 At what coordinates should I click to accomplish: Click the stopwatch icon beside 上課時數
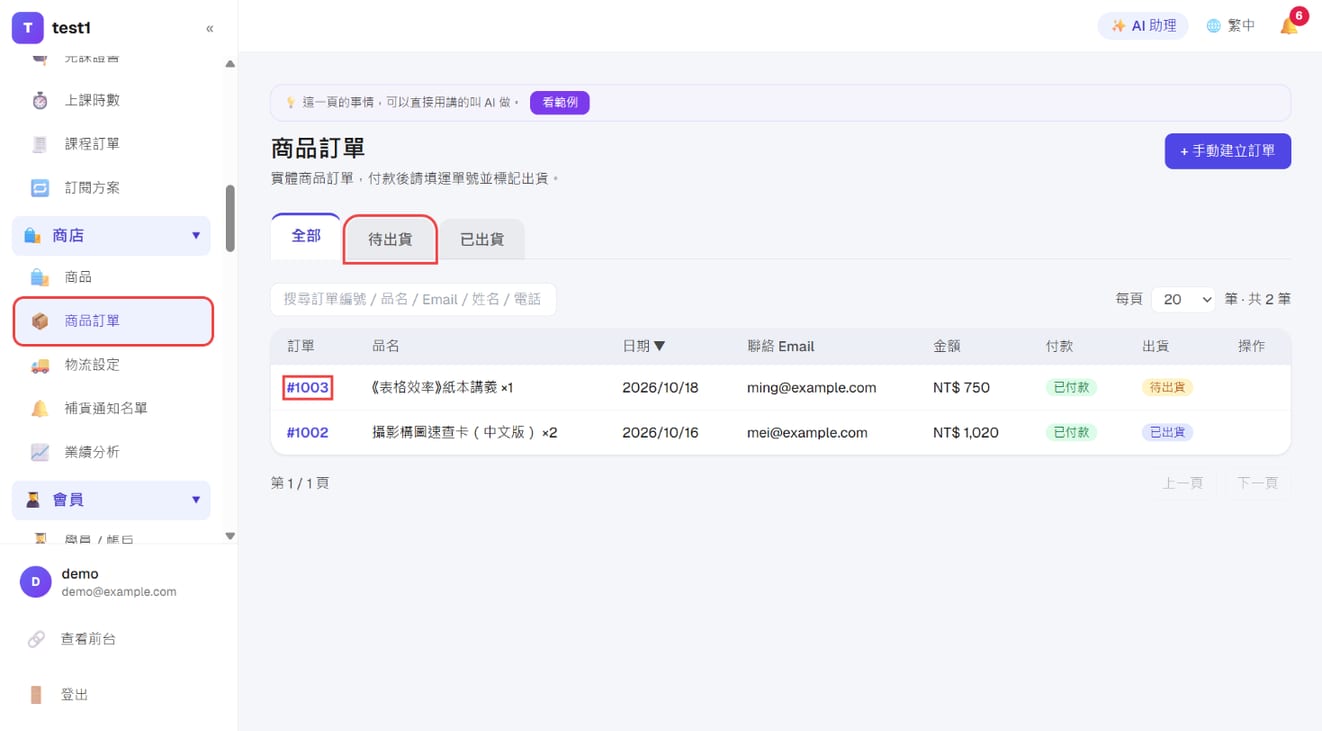[40, 100]
